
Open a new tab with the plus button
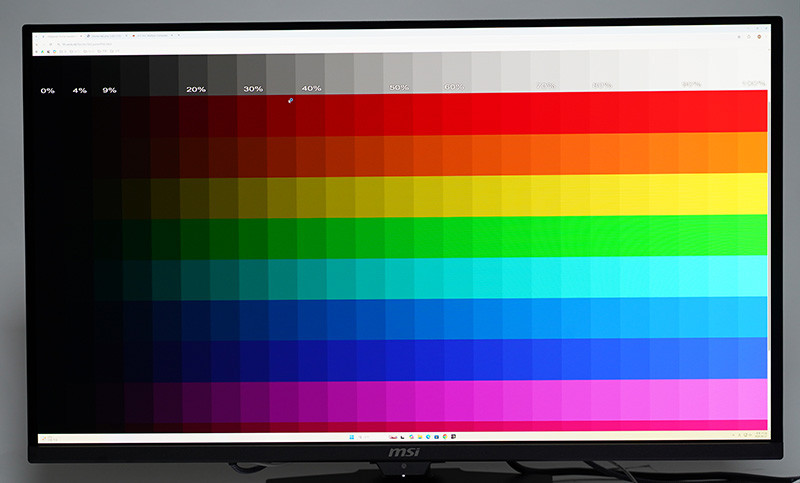(179, 35)
